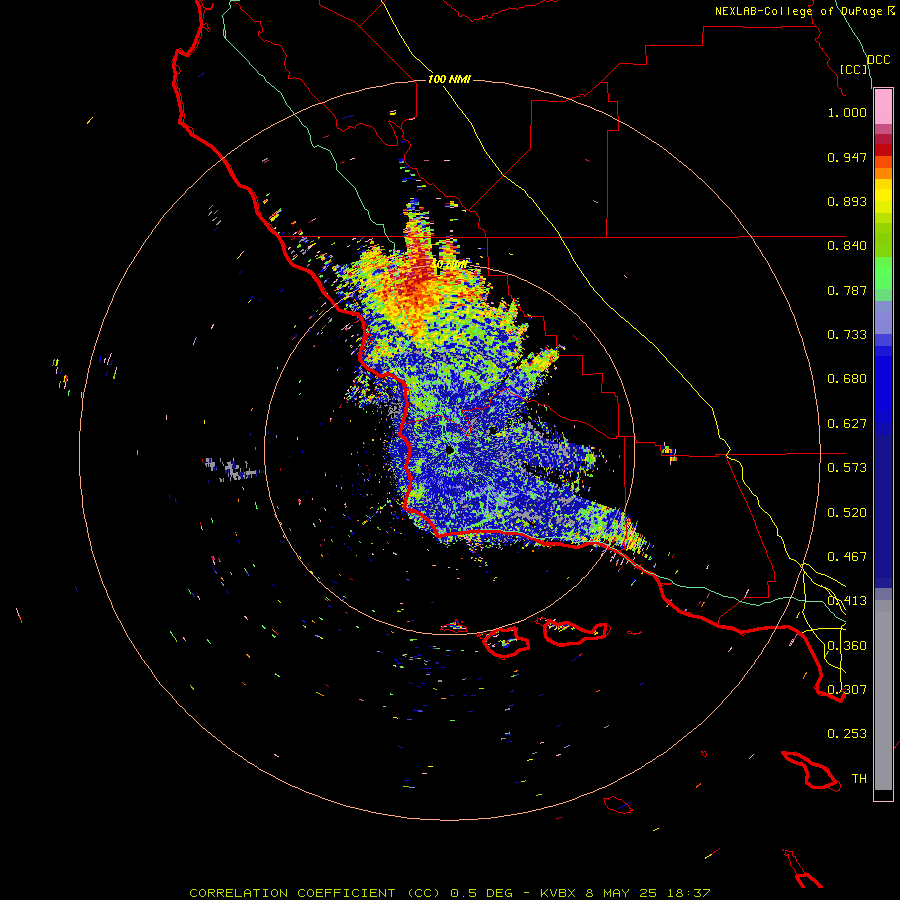Click the KVBX station identifier in the caption

click(x=560, y=893)
